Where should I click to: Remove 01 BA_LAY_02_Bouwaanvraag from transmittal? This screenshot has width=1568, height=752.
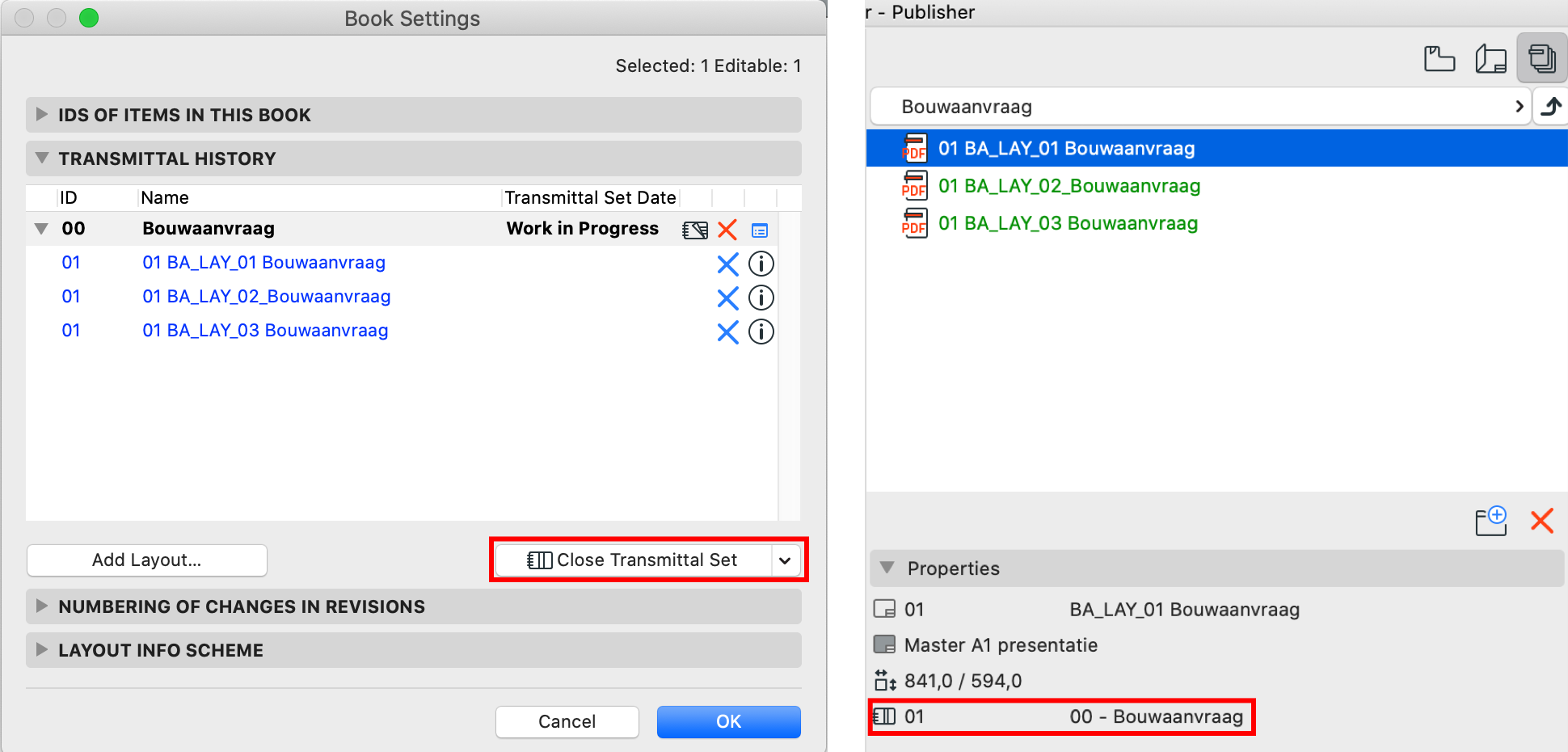[x=727, y=298]
